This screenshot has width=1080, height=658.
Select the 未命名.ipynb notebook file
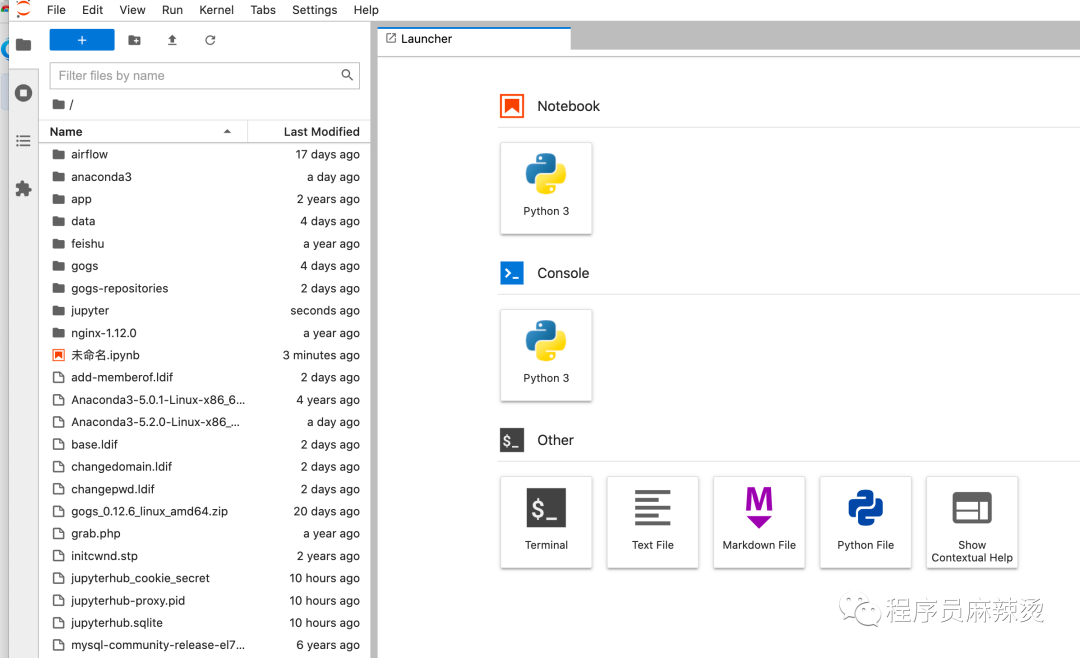(x=205, y=355)
